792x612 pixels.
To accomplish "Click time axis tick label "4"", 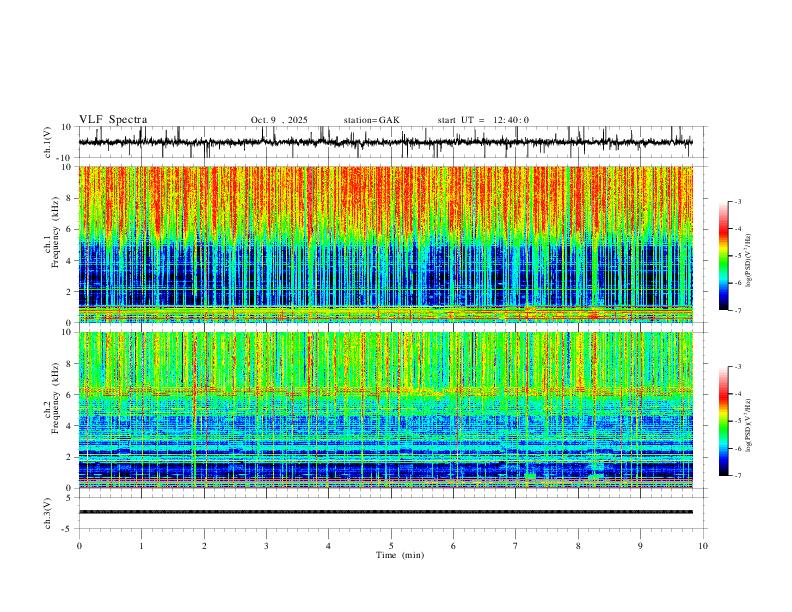I will (x=329, y=546).
